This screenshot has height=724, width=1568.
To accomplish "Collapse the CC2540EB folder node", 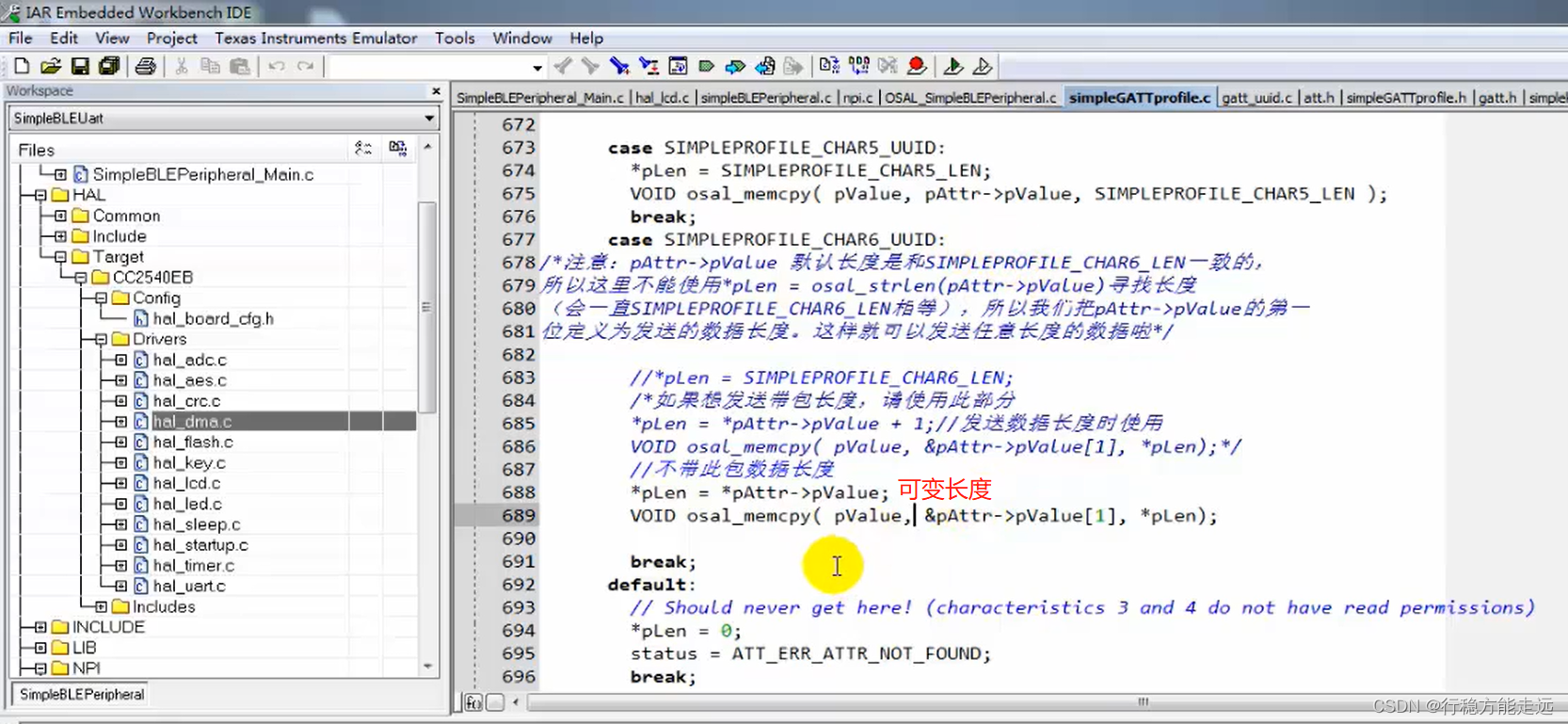I will 81,278.
